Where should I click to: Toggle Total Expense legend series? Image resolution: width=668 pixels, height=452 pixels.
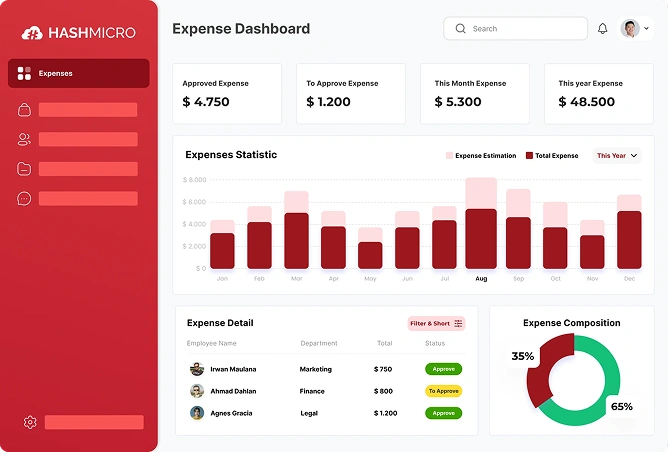[552, 156]
